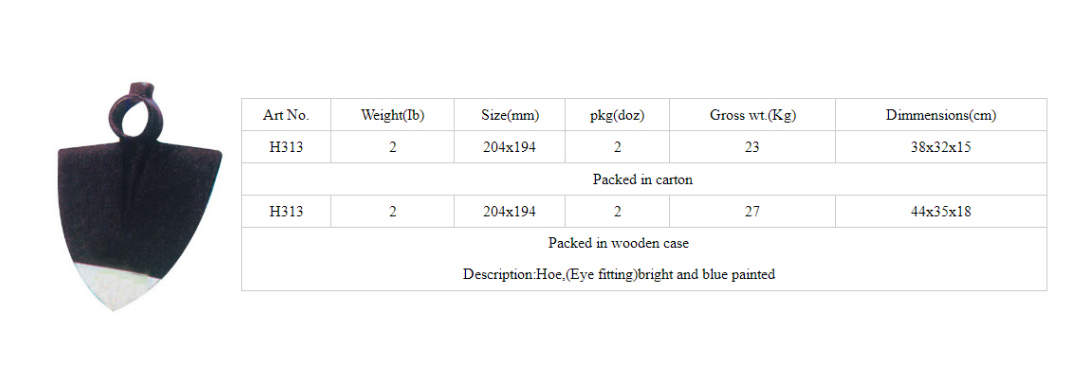Select the Art No. column header
The width and height of the screenshot is (1066, 389).
[286, 115]
